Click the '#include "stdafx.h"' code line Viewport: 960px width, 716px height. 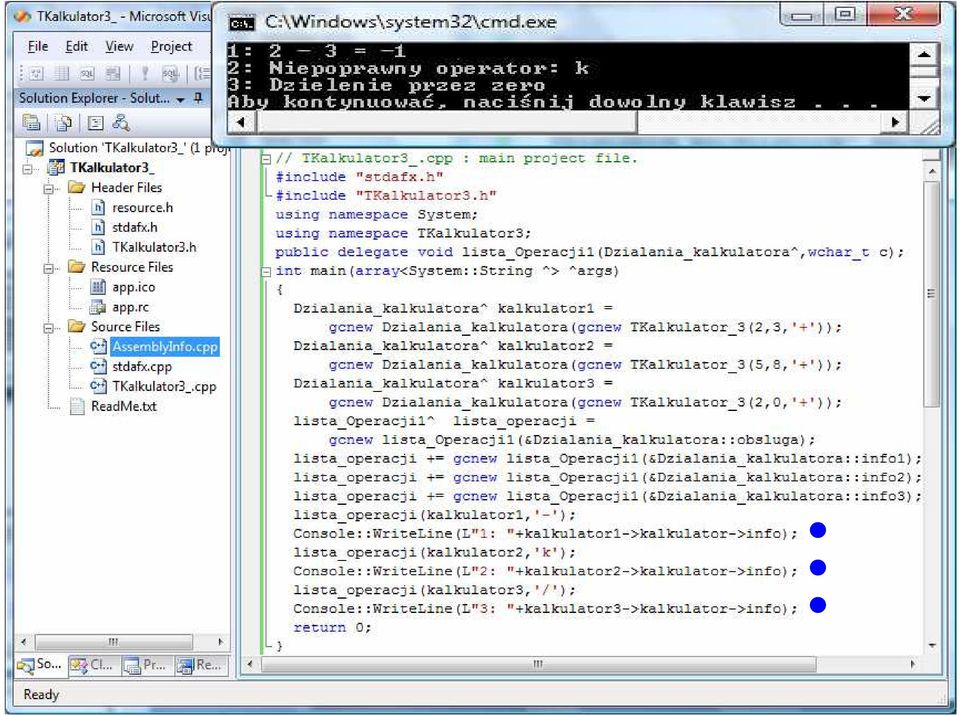click(359, 178)
